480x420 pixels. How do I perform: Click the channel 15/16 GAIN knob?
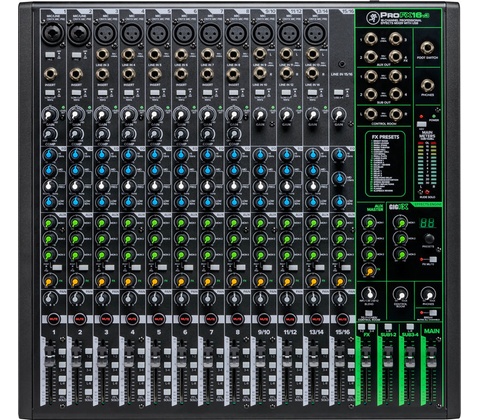click(338, 115)
